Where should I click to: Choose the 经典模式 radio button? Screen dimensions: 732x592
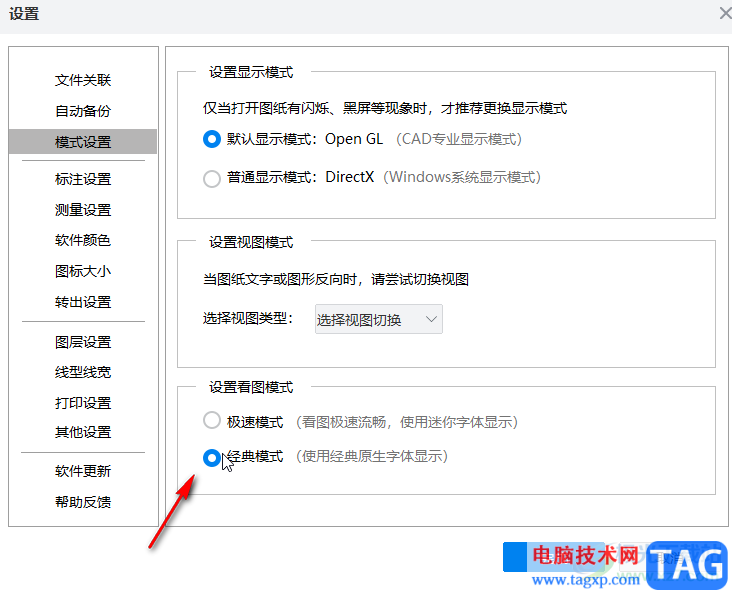211,458
